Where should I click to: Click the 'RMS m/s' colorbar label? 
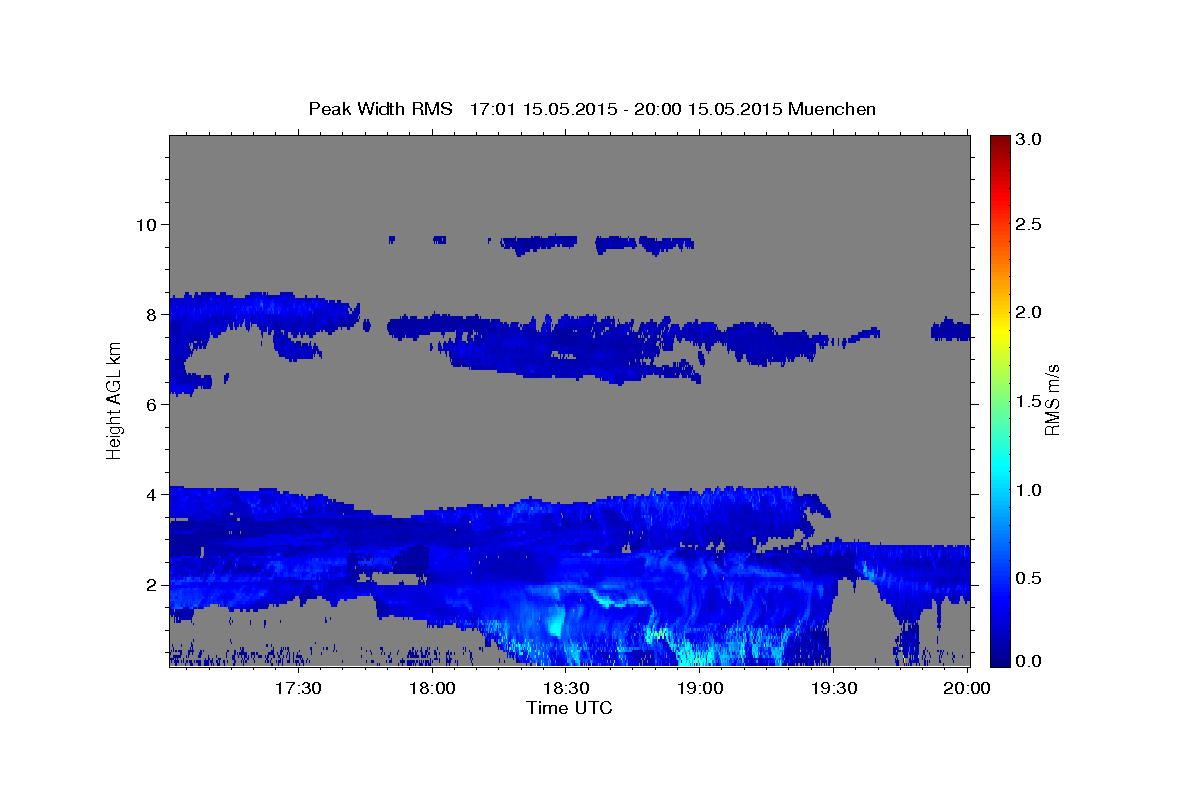coord(1051,400)
